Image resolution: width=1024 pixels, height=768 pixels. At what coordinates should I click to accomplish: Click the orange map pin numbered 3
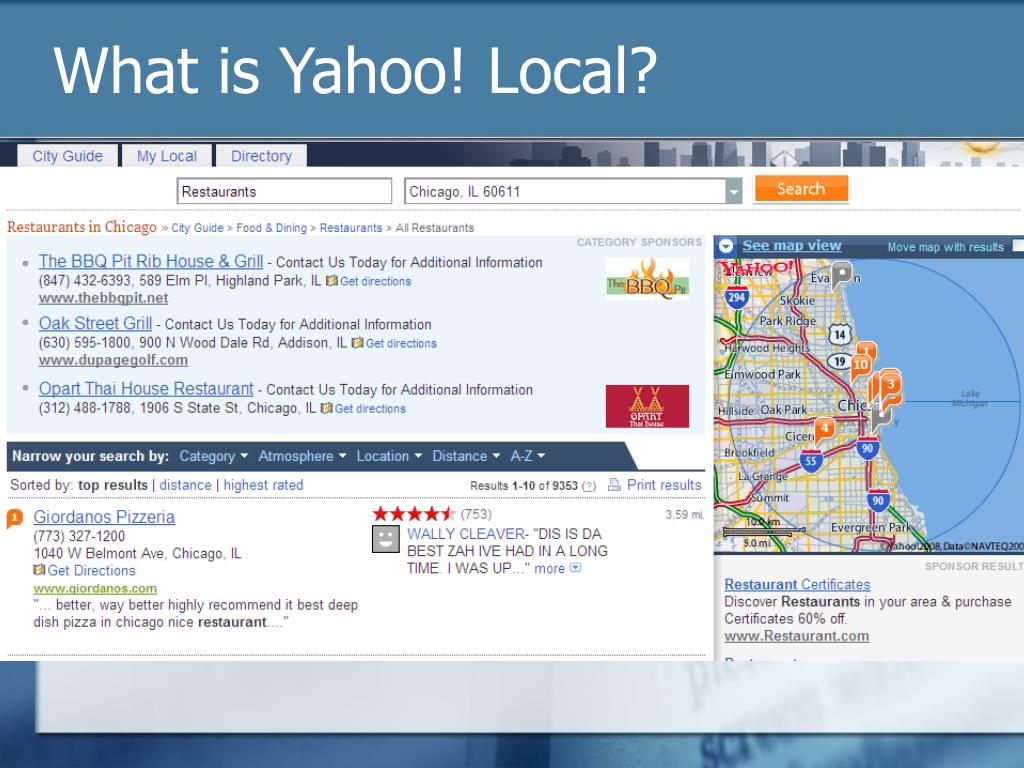click(890, 383)
